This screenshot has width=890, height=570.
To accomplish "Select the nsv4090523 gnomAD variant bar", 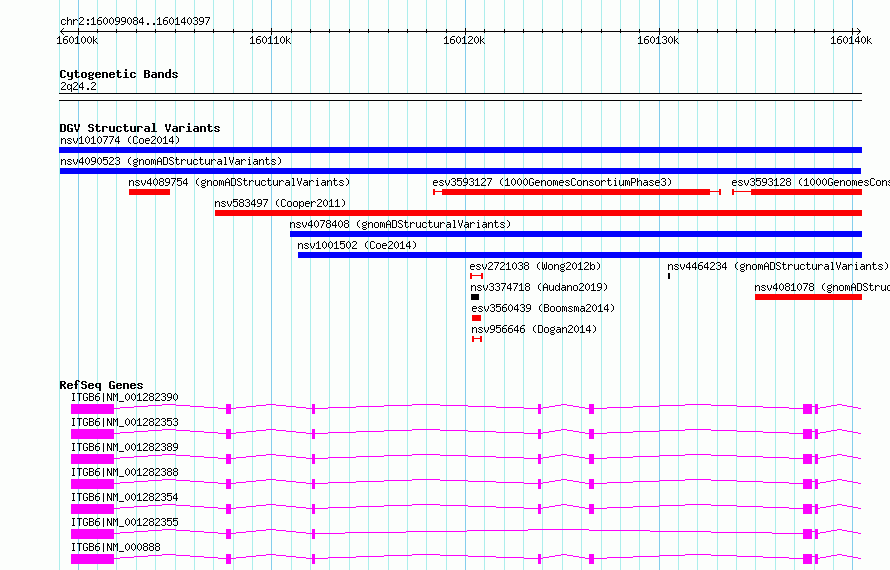I will 460,171.
